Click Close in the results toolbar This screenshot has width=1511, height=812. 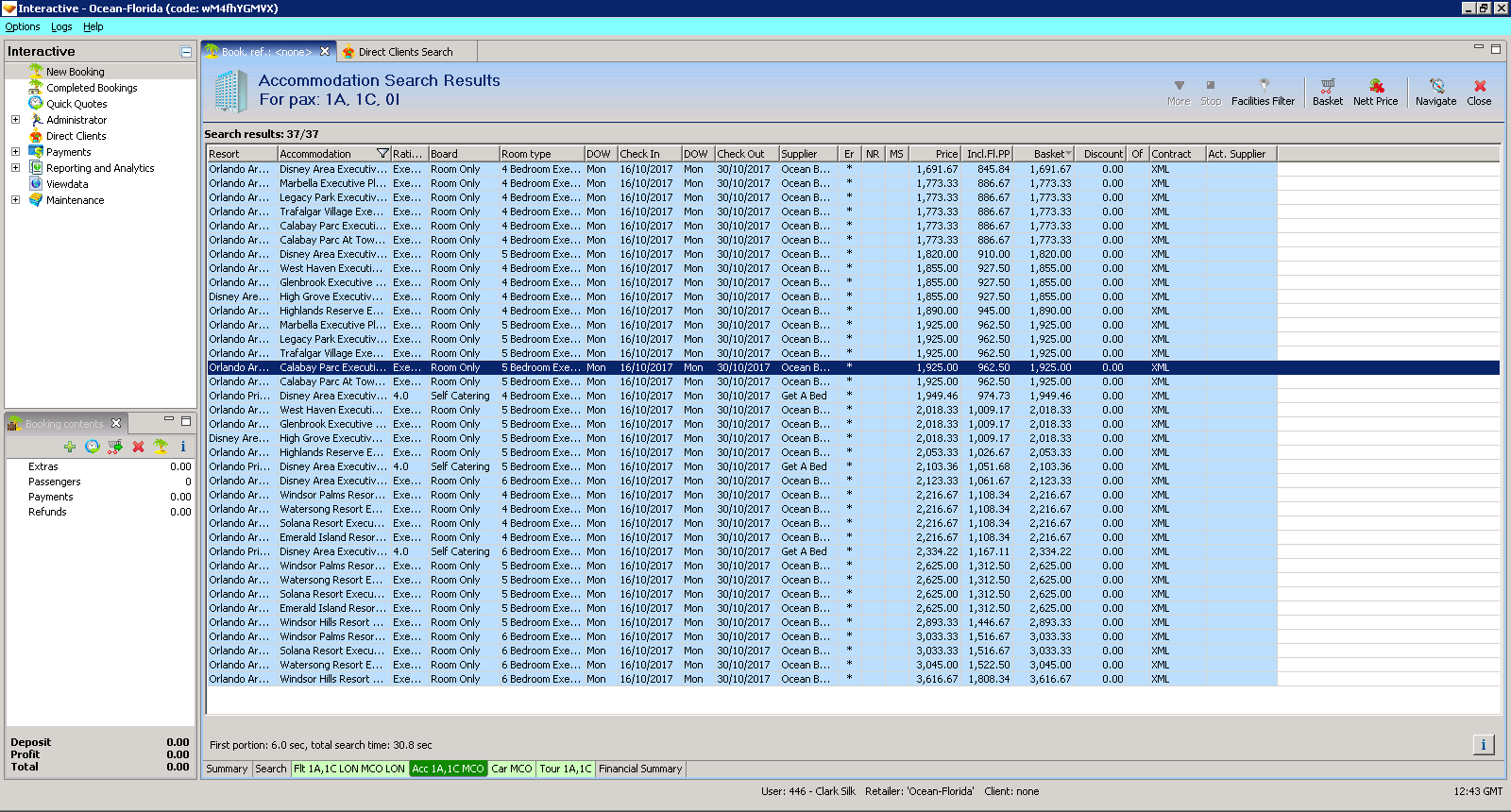click(x=1479, y=92)
